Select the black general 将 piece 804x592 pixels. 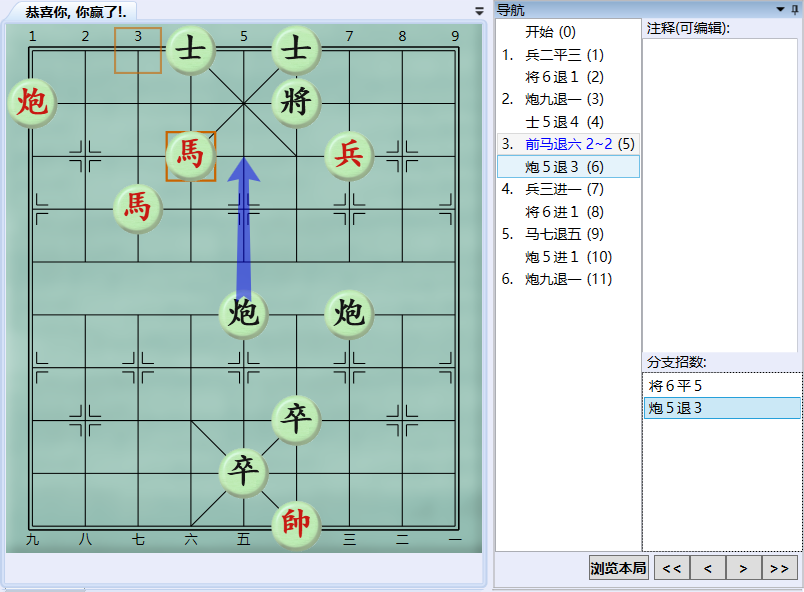pos(295,102)
